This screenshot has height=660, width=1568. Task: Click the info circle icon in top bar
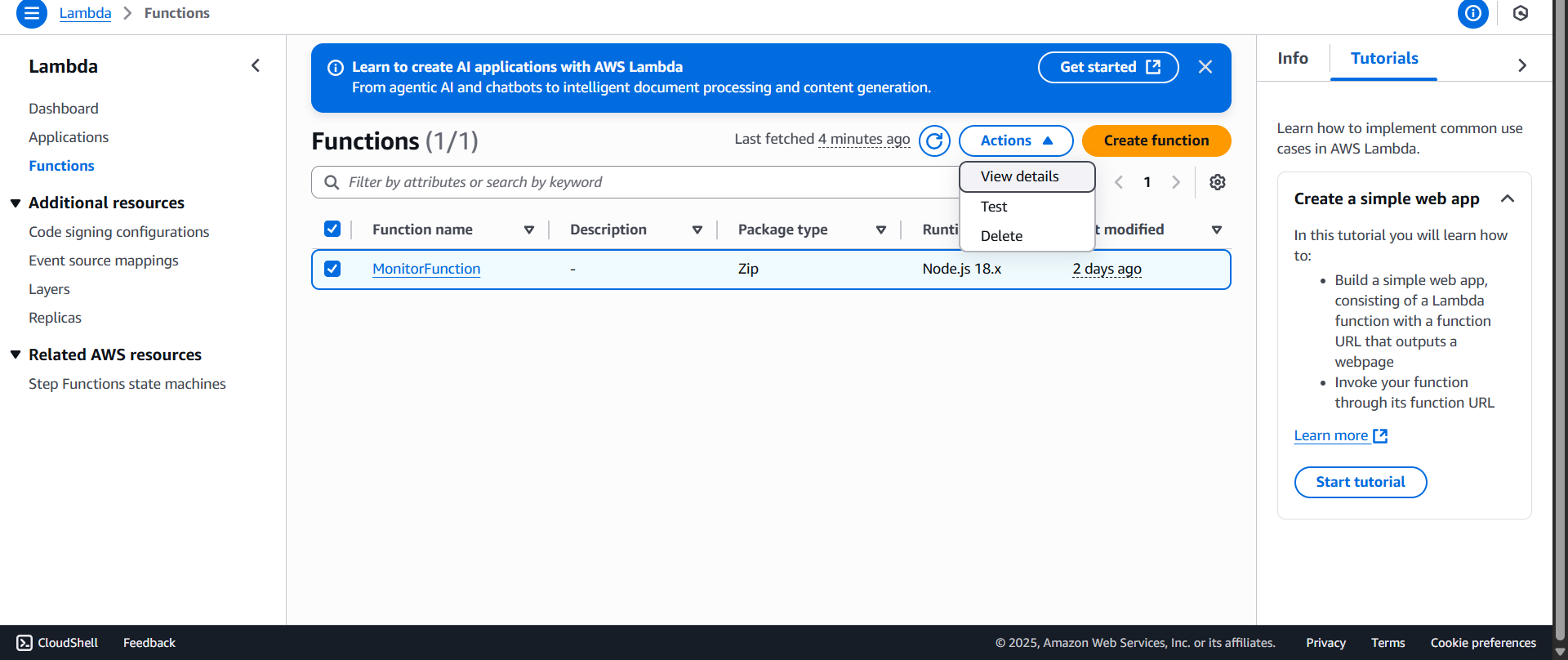tap(1472, 13)
